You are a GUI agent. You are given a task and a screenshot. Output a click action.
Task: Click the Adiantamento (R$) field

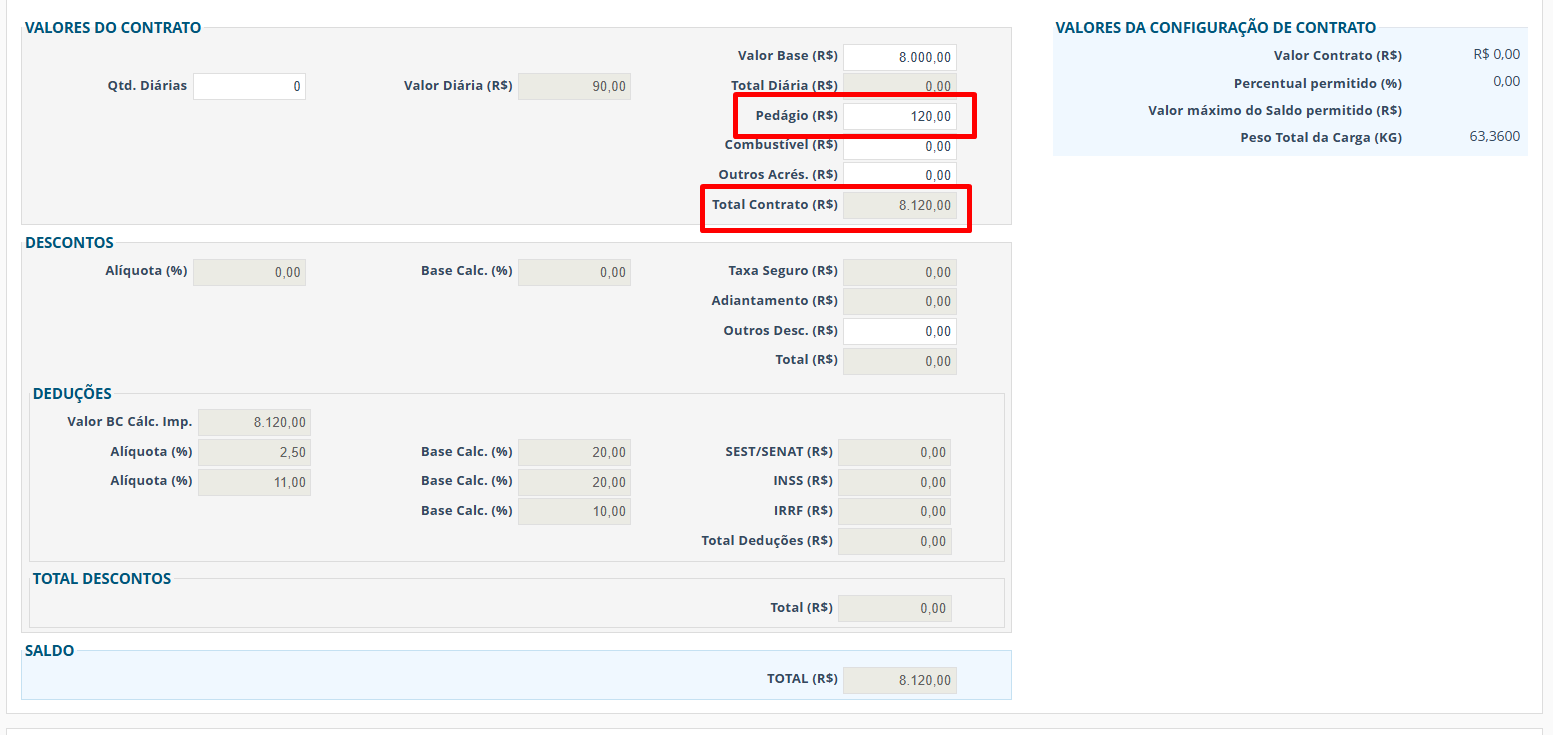[x=899, y=301]
